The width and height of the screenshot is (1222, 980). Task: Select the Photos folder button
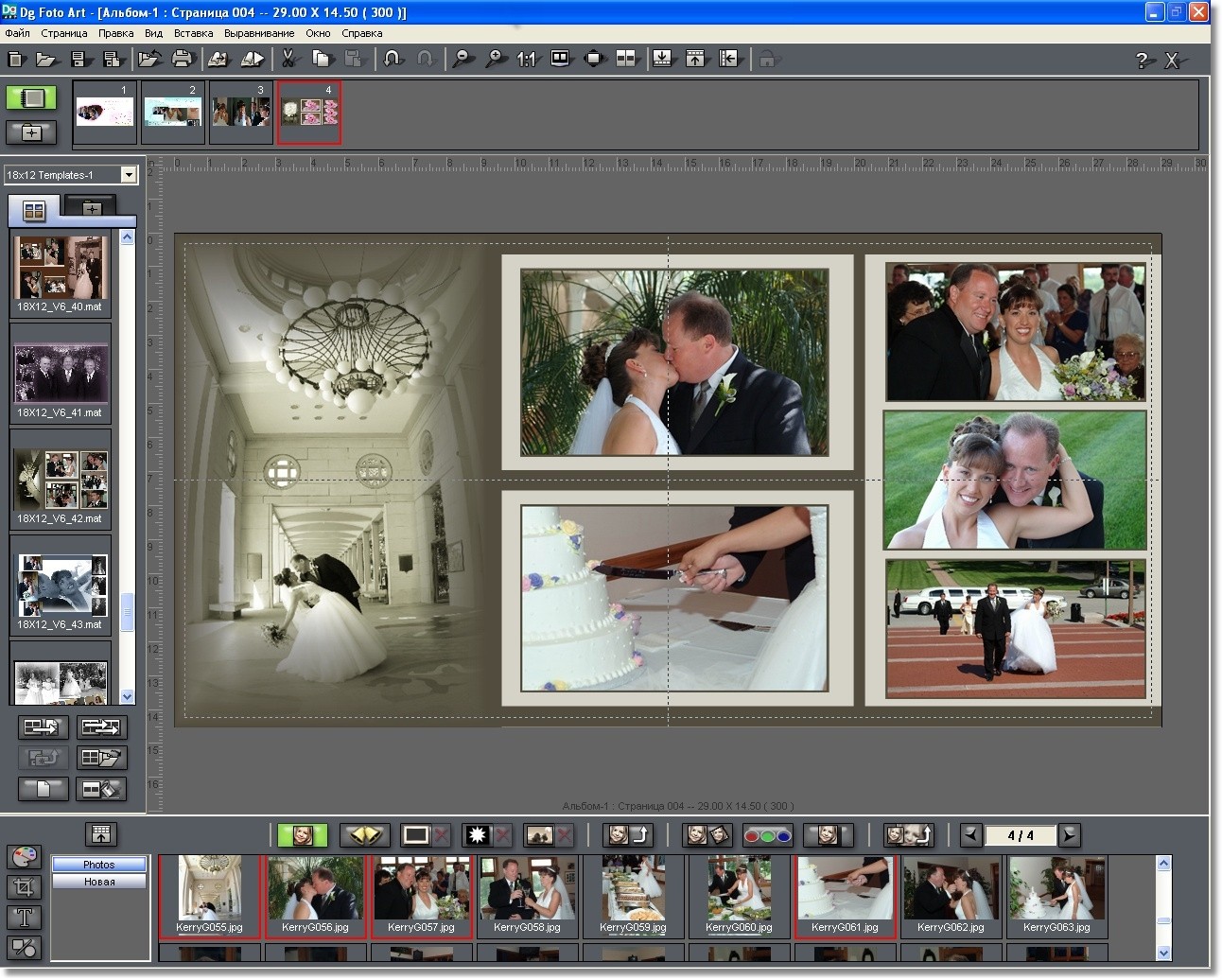click(x=99, y=865)
